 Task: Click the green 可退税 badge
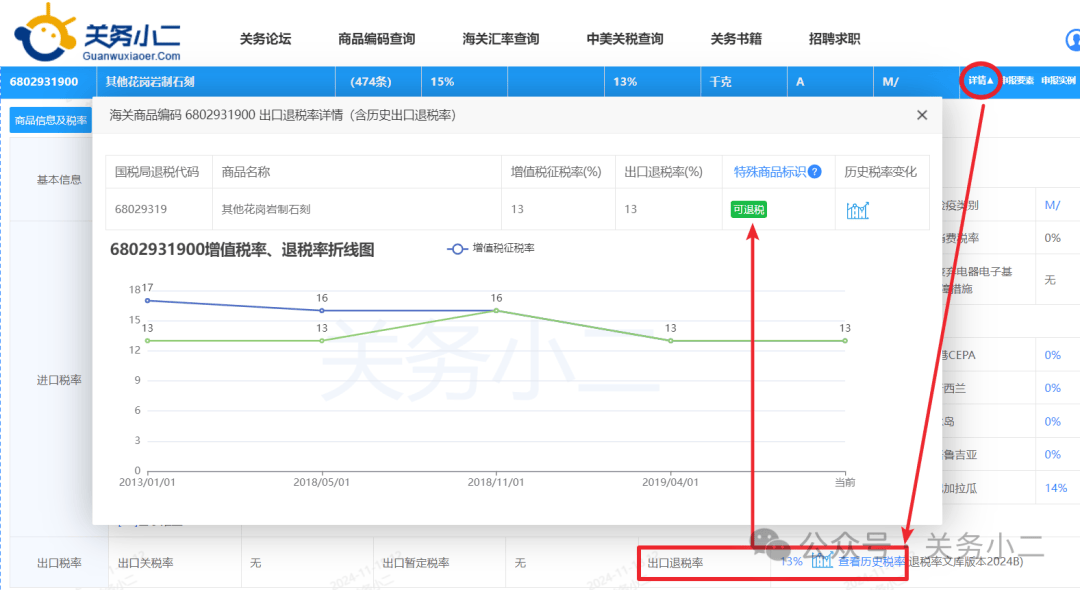(x=749, y=210)
